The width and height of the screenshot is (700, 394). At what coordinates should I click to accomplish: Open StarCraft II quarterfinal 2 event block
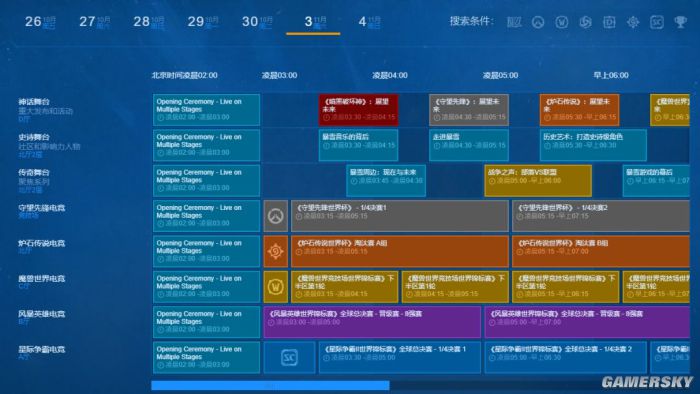click(x=566, y=357)
